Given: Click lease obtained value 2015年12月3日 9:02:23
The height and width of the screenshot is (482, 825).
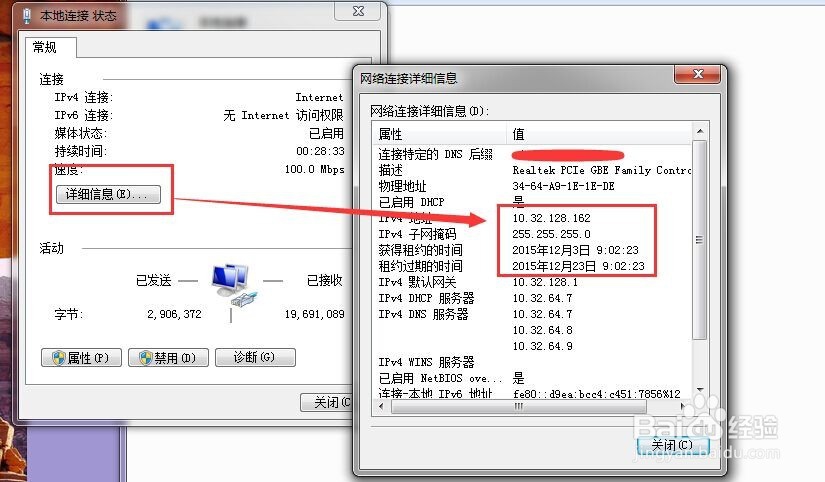Looking at the screenshot, I should (x=576, y=250).
